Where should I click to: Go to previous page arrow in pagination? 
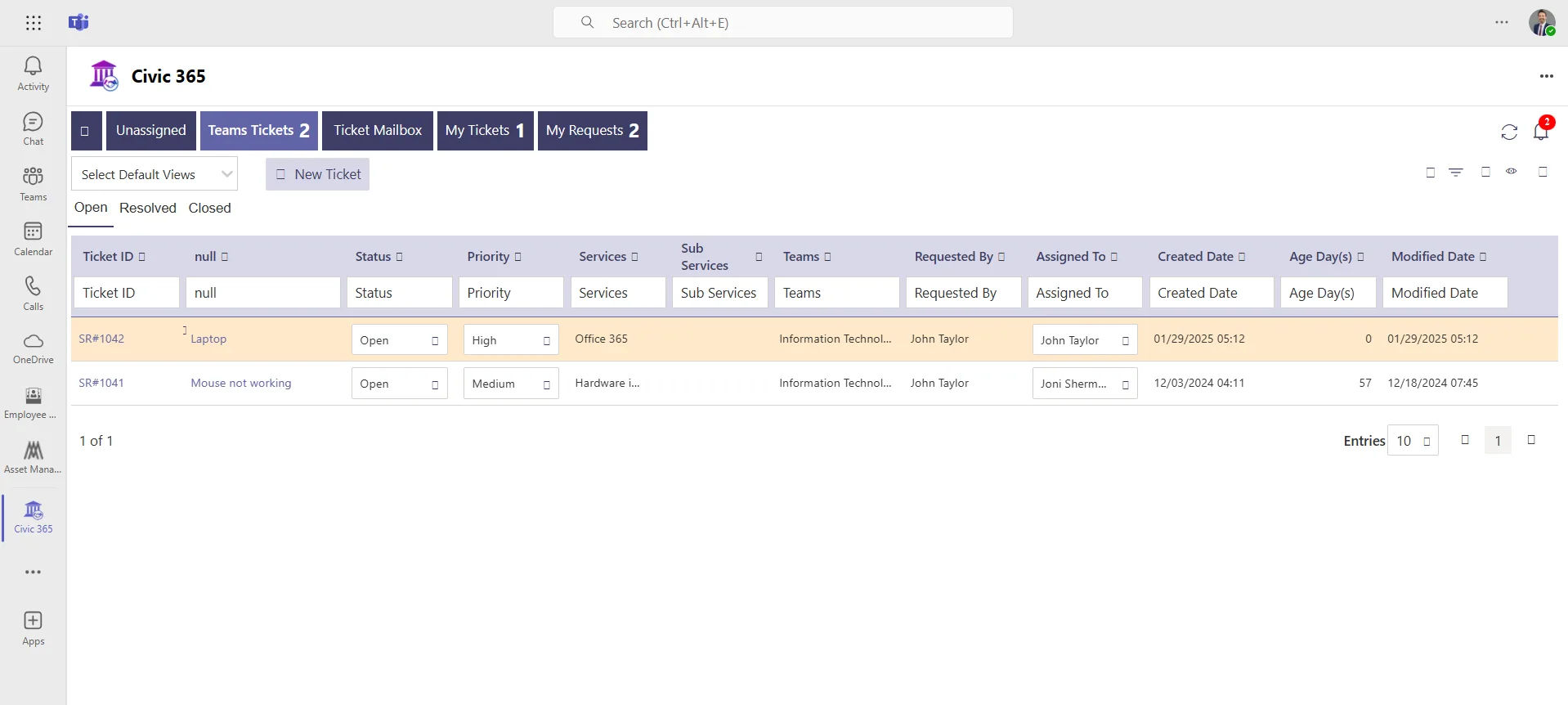pos(1465,440)
